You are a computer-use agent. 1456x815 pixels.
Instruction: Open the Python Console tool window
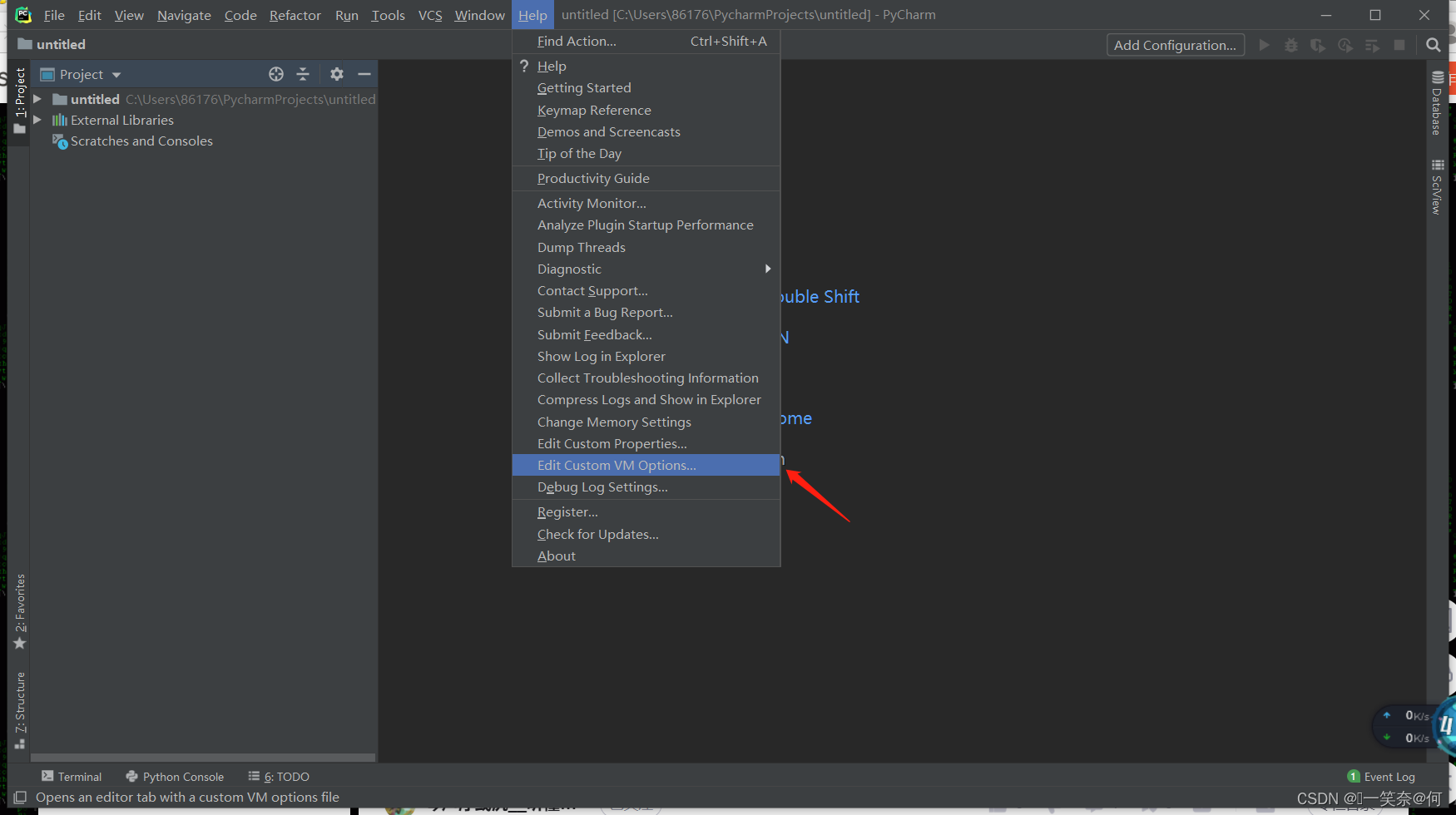click(175, 777)
